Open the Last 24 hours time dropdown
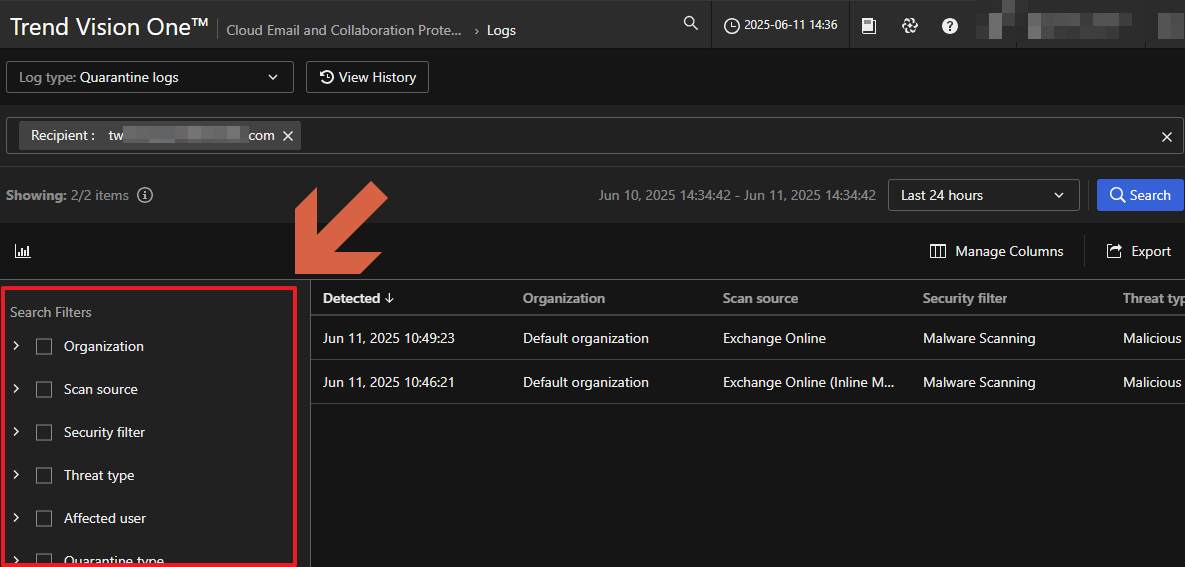Screen dimensions: 1185x567 (983, 196)
